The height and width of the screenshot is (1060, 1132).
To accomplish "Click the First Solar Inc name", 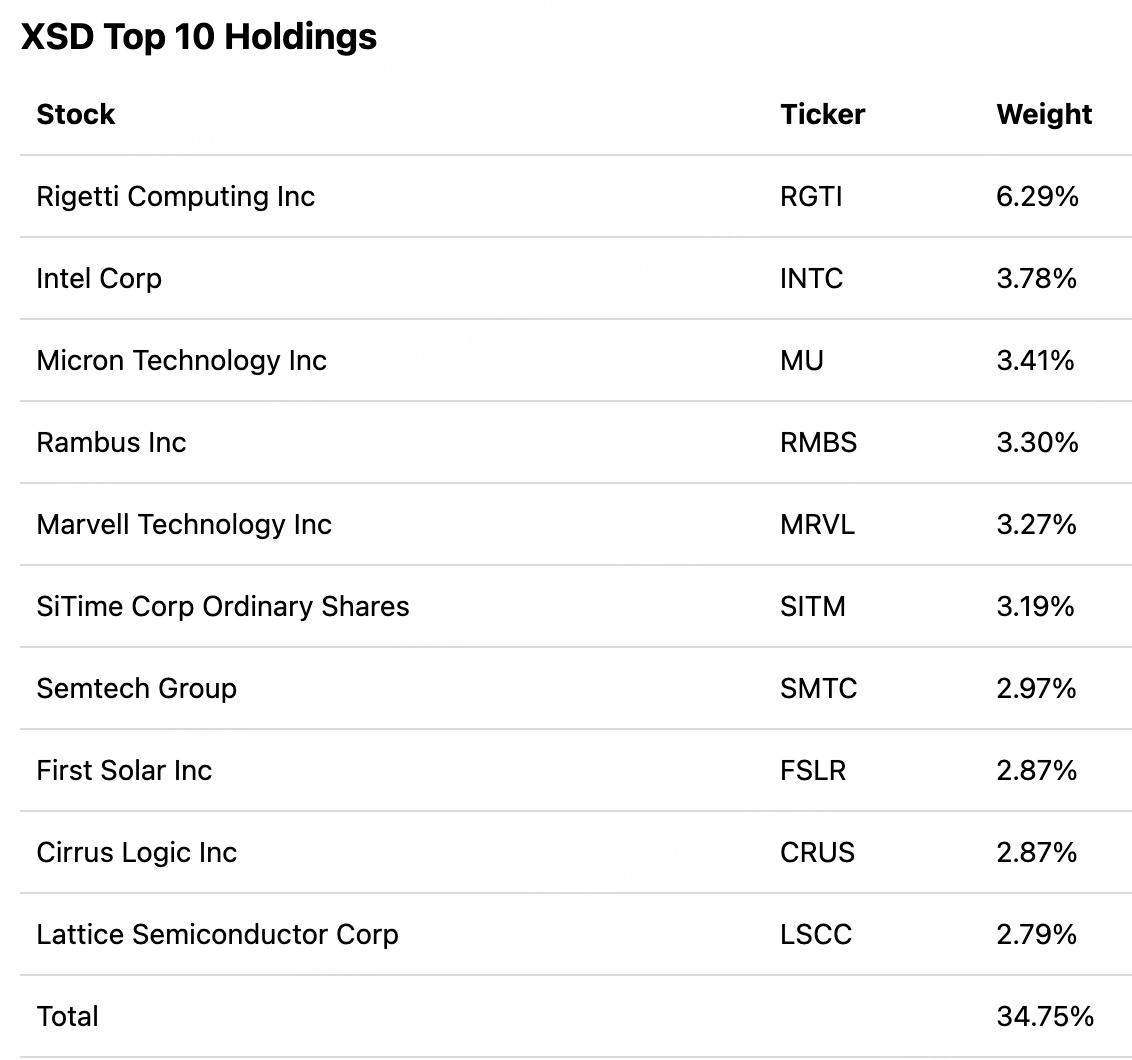I will (x=124, y=770).
